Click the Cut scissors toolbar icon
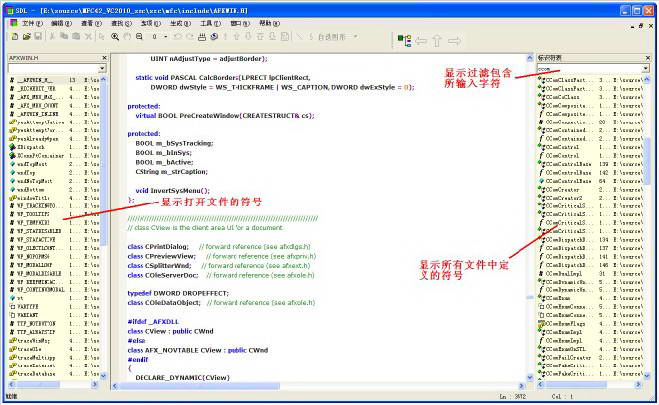 coord(53,37)
